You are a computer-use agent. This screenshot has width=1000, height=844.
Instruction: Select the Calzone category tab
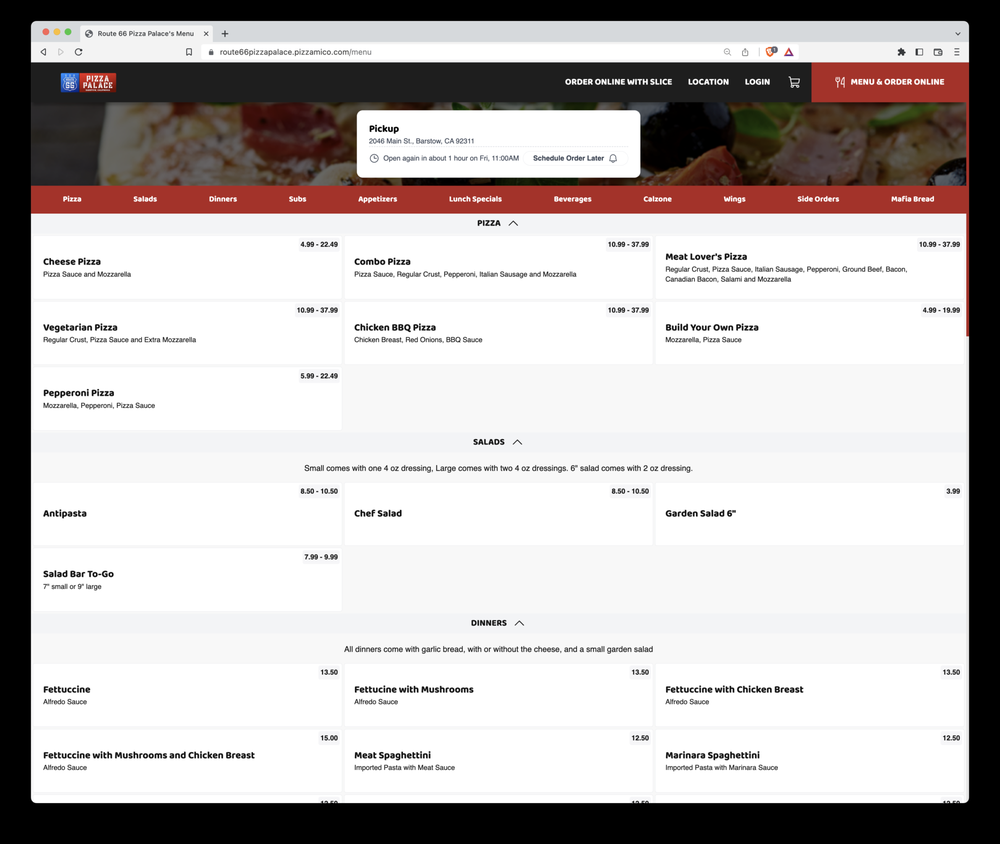pyautogui.click(x=657, y=199)
